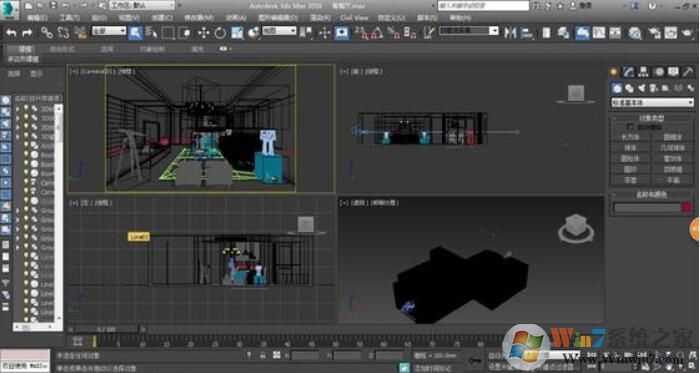Activate the Select and Rotate tool
This screenshot has height=373, width=700.
[x=220, y=32]
